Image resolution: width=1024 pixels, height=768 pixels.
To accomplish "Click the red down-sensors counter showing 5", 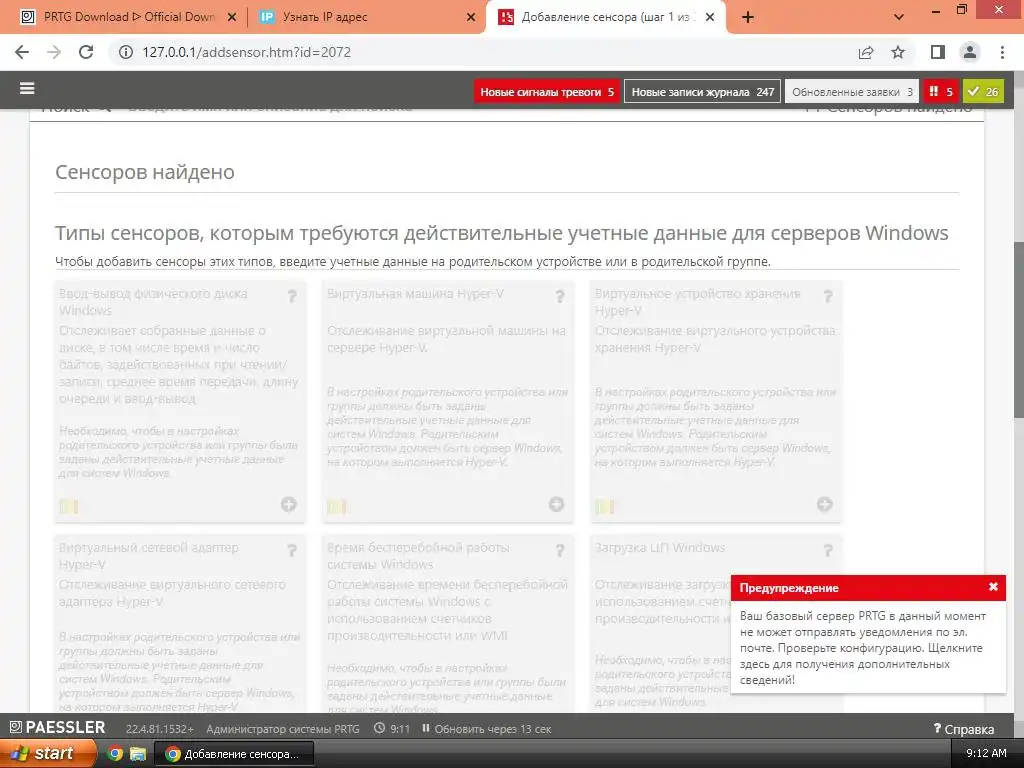I will [941, 91].
